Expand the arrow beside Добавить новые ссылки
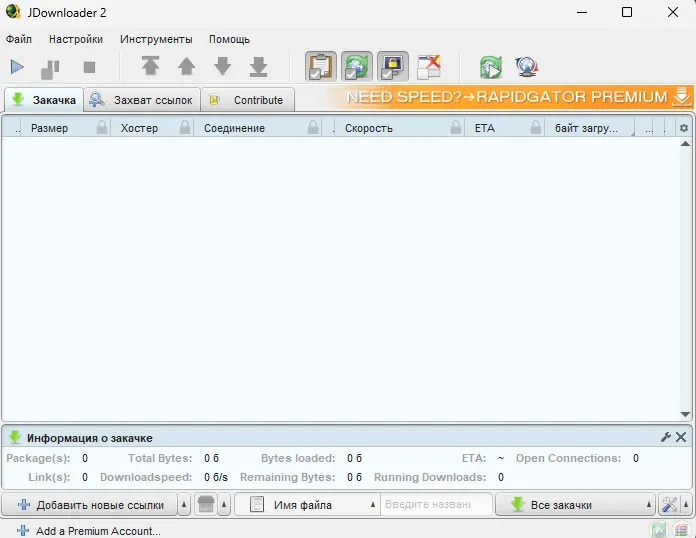This screenshot has height=538, width=696. [184, 505]
